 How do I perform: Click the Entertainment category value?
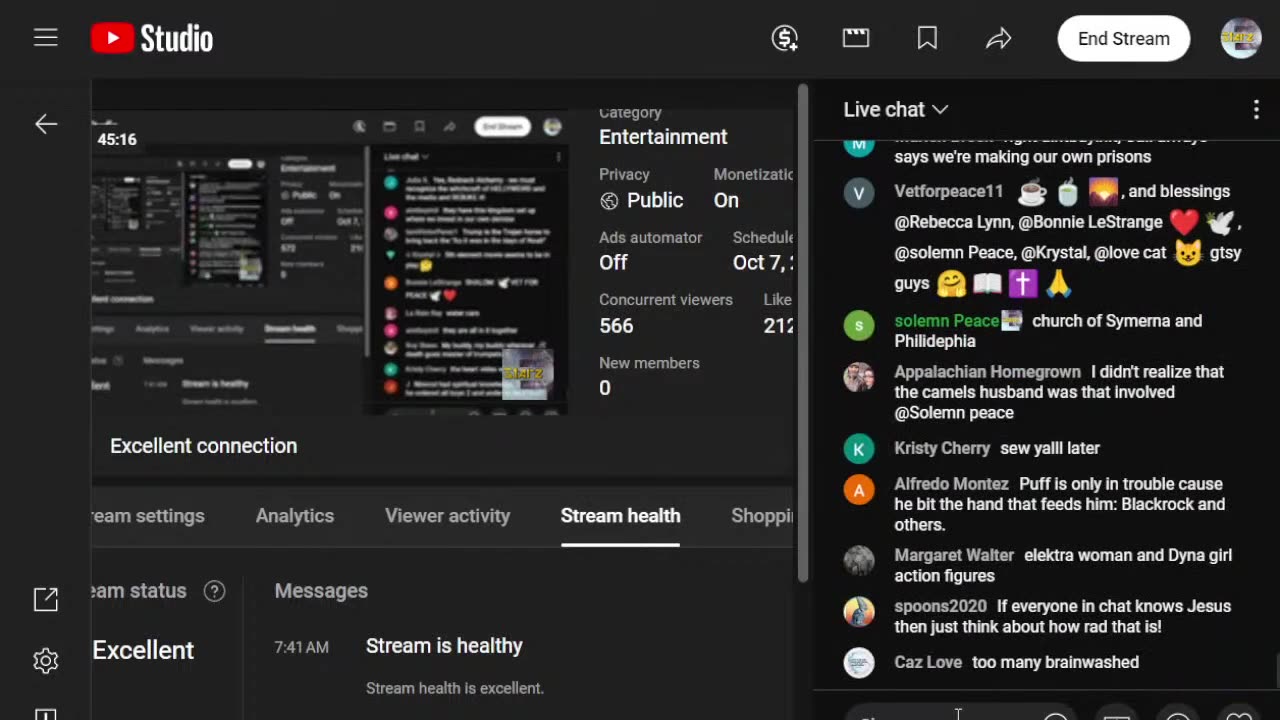click(x=663, y=137)
